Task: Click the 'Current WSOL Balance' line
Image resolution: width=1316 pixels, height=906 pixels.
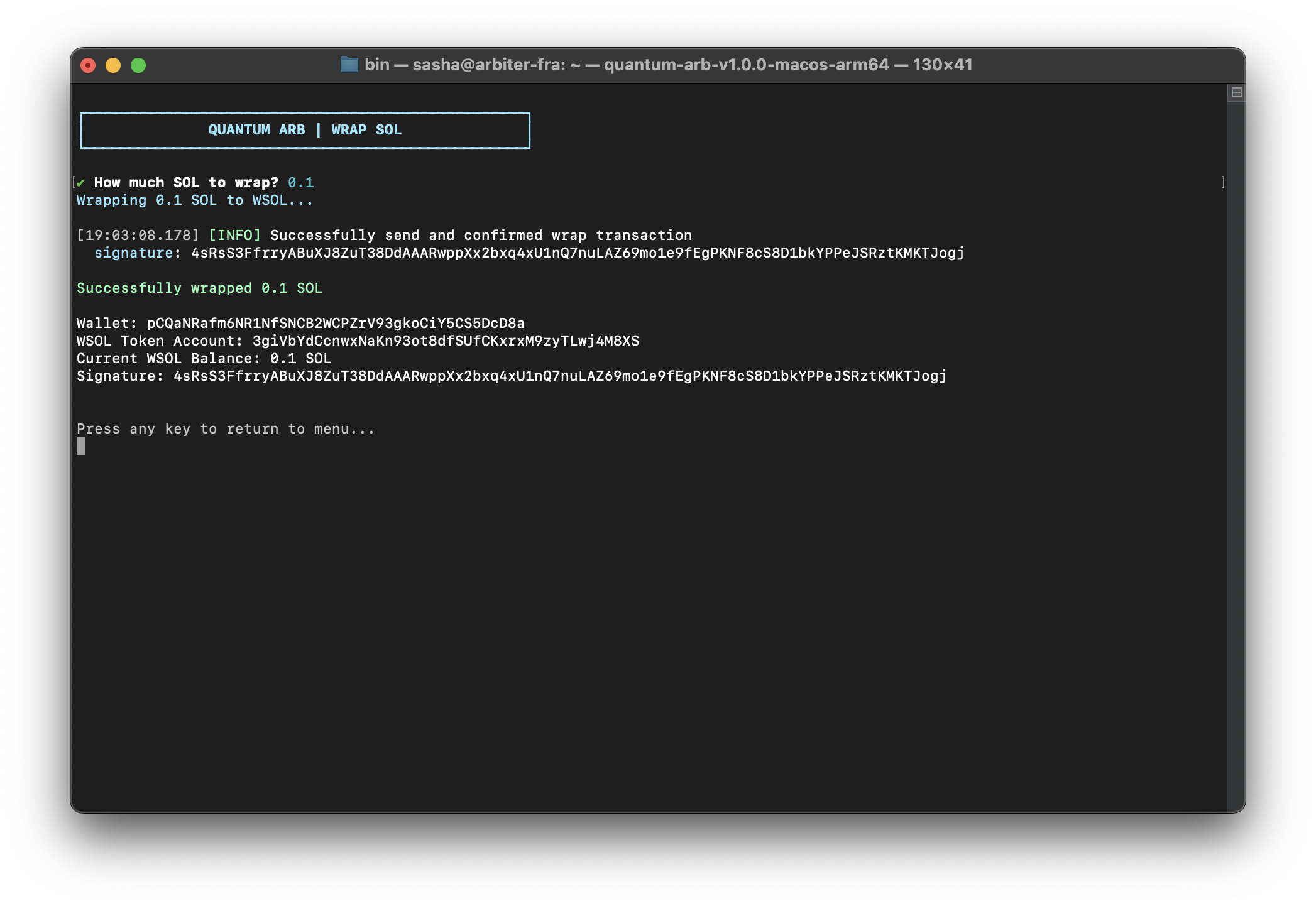Action: [x=204, y=359]
